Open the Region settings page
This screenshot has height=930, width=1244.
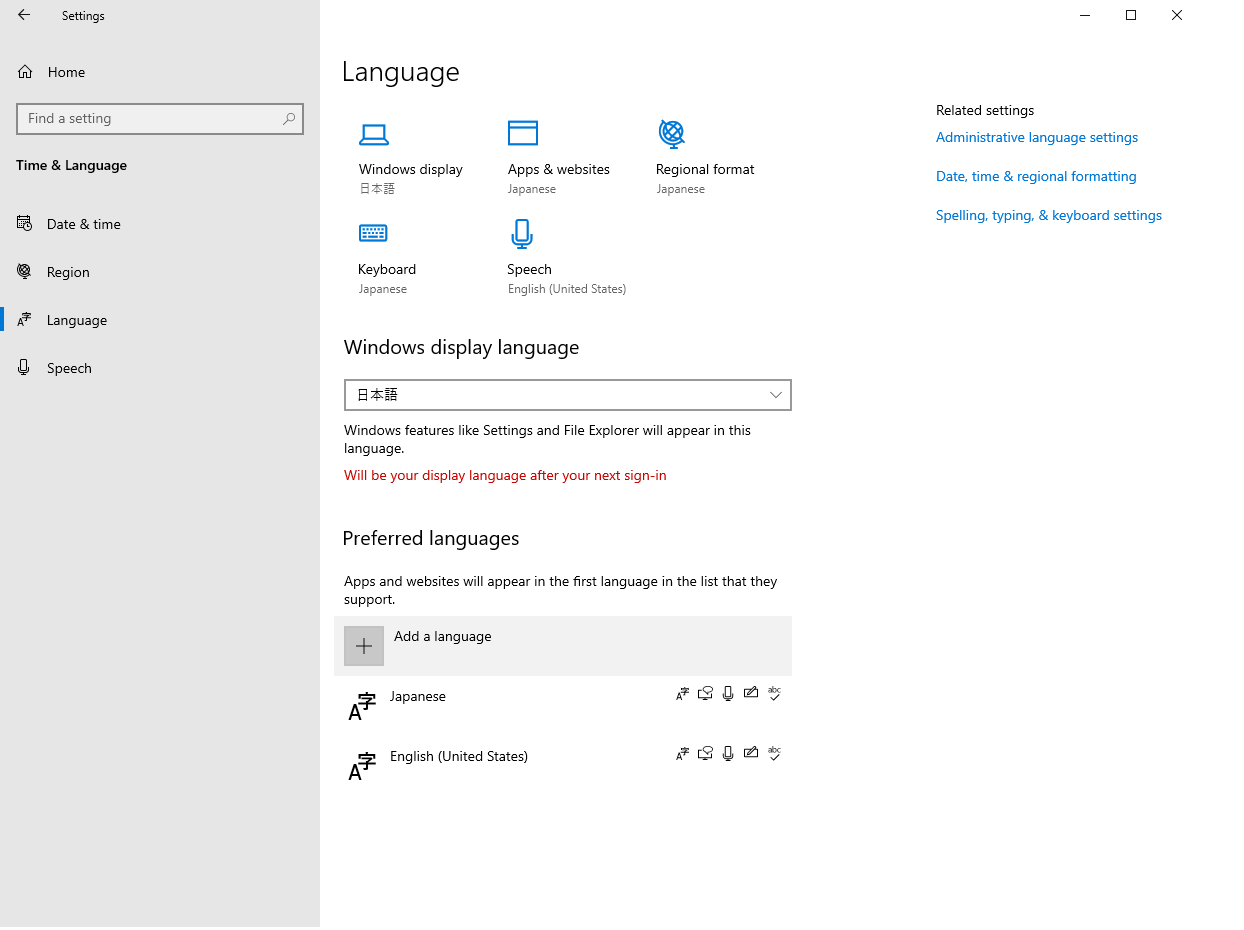[68, 271]
